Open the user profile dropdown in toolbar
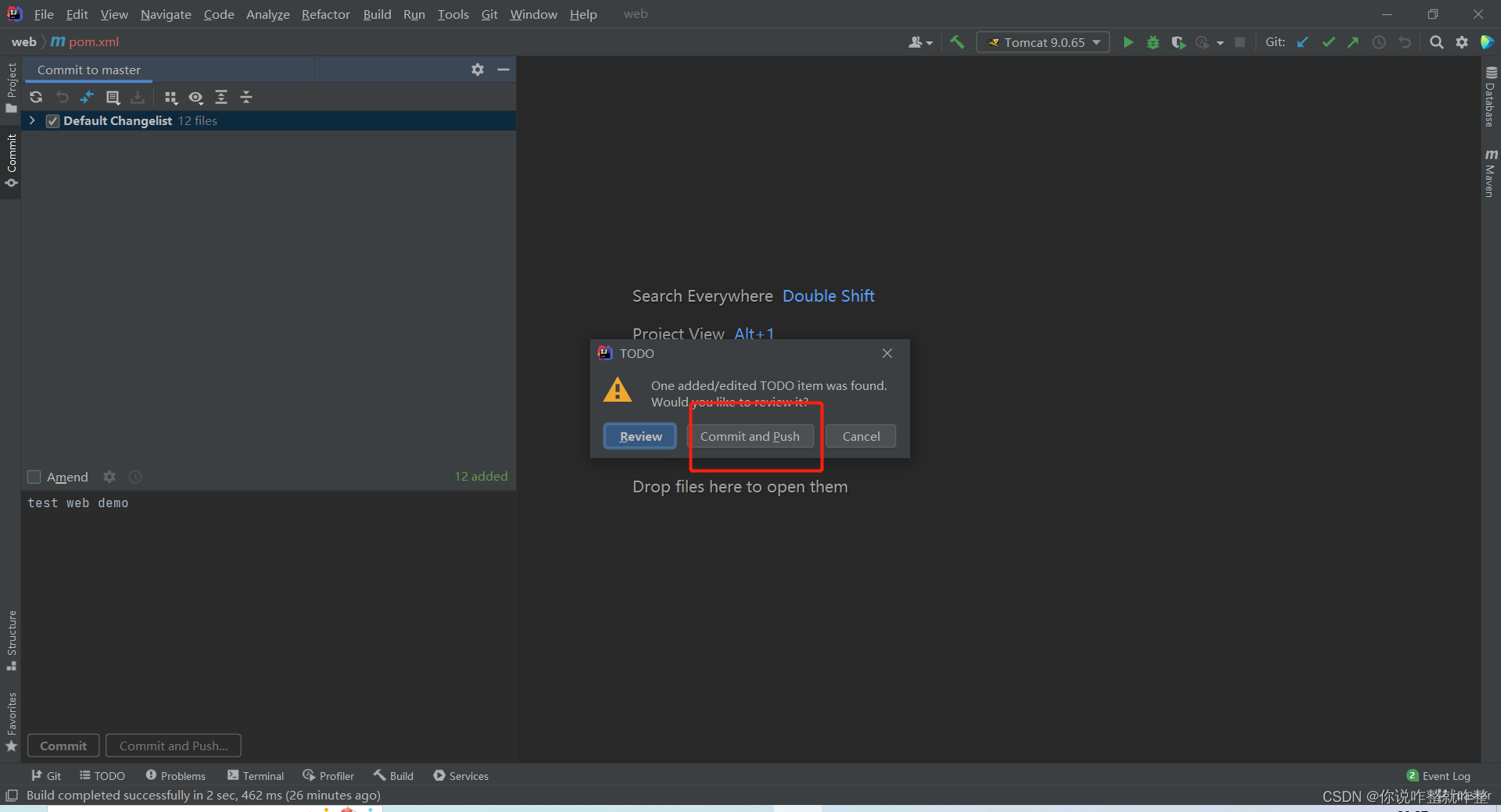The height and width of the screenshot is (812, 1501). (920, 42)
